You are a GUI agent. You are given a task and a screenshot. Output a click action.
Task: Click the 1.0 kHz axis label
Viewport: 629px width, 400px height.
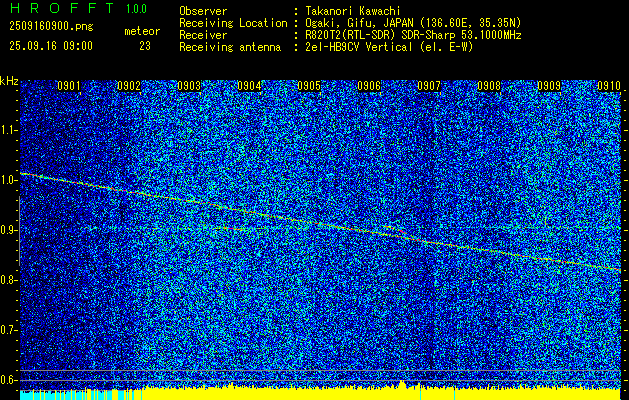8,180
